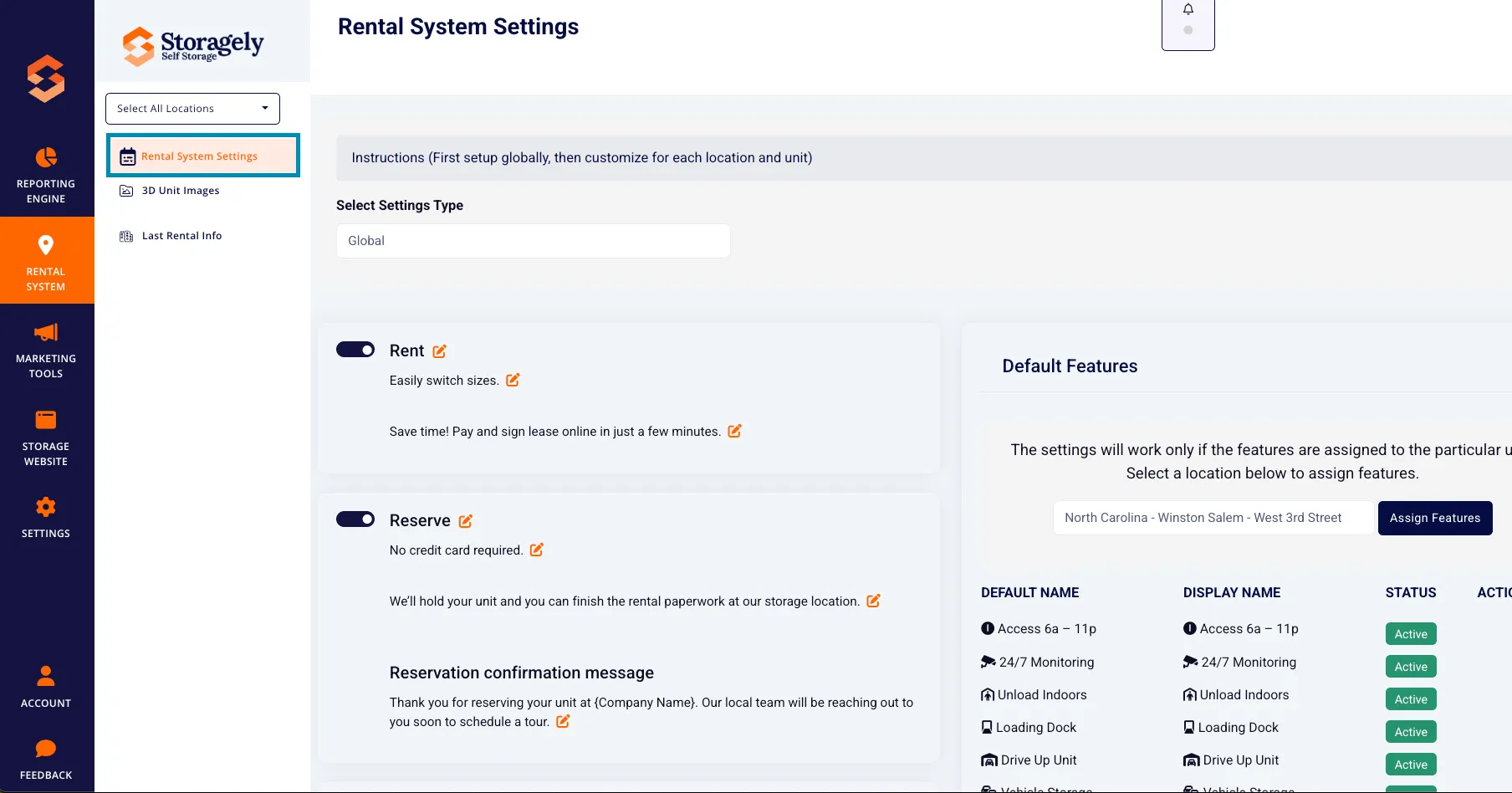The width and height of the screenshot is (1512, 793).
Task: Edit the Reserve title with pencil icon
Action: (466, 521)
